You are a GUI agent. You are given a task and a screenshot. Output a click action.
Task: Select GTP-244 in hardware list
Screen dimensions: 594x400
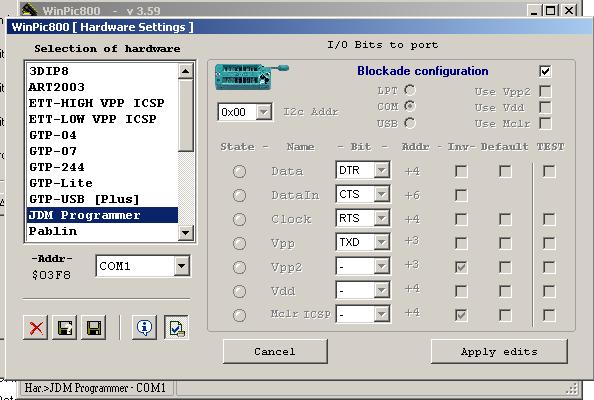coord(102,167)
